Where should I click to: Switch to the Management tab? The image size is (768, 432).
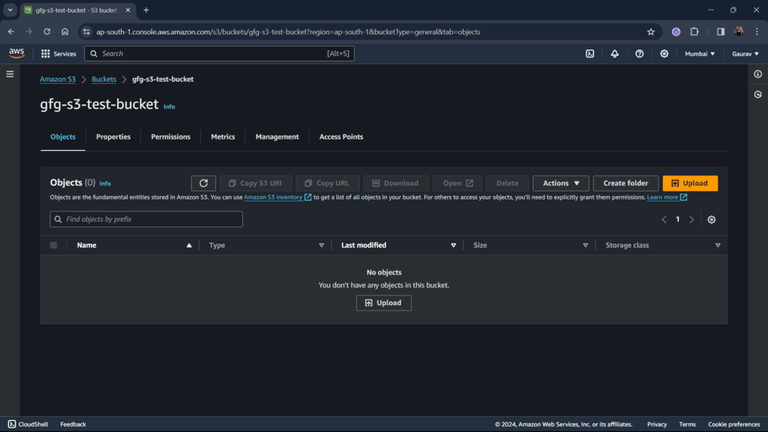click(x=277, y=137)
